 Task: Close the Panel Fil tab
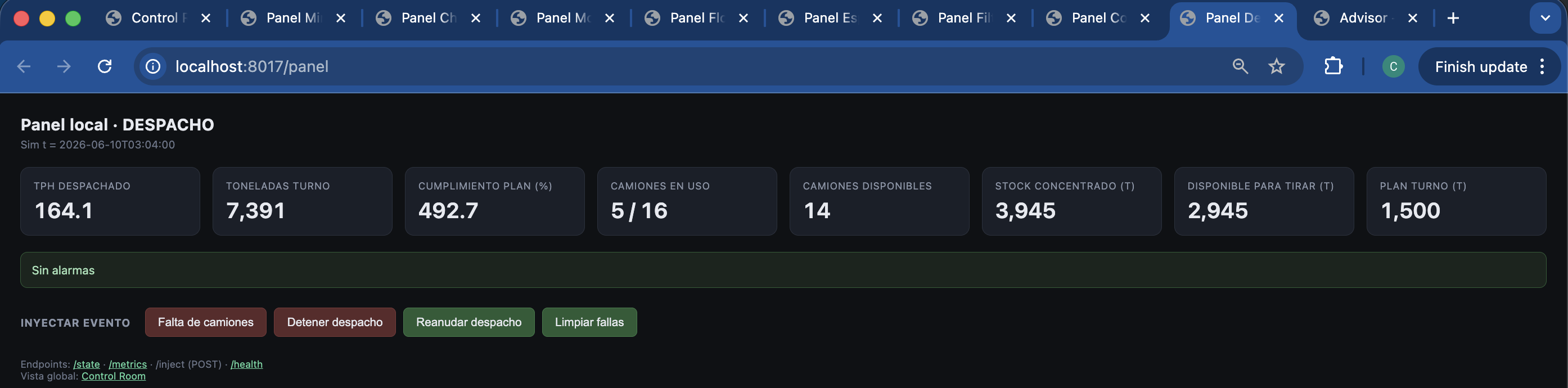click(1011, 18)
